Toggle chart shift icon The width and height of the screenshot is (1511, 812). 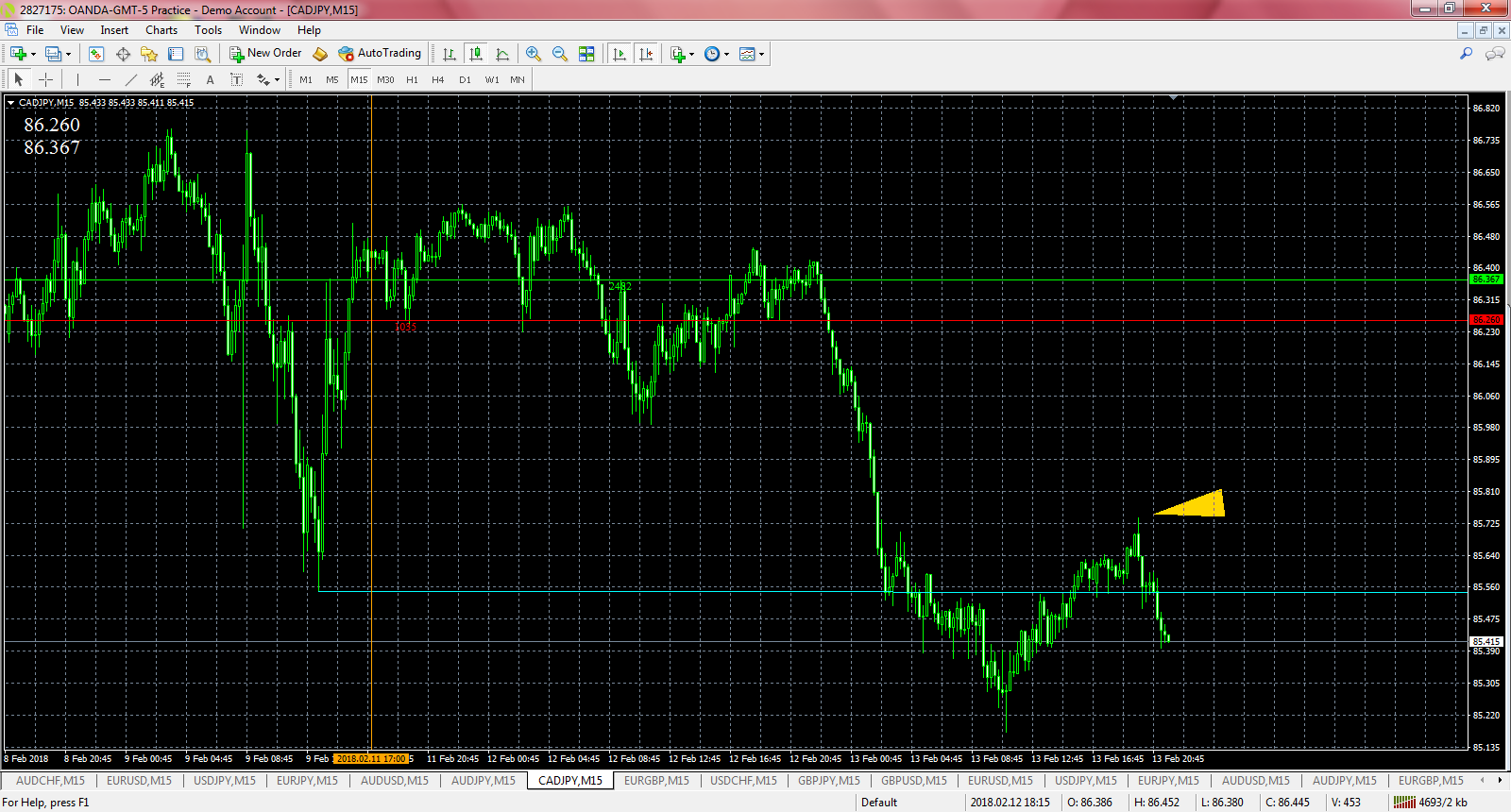tap(646, 54)
